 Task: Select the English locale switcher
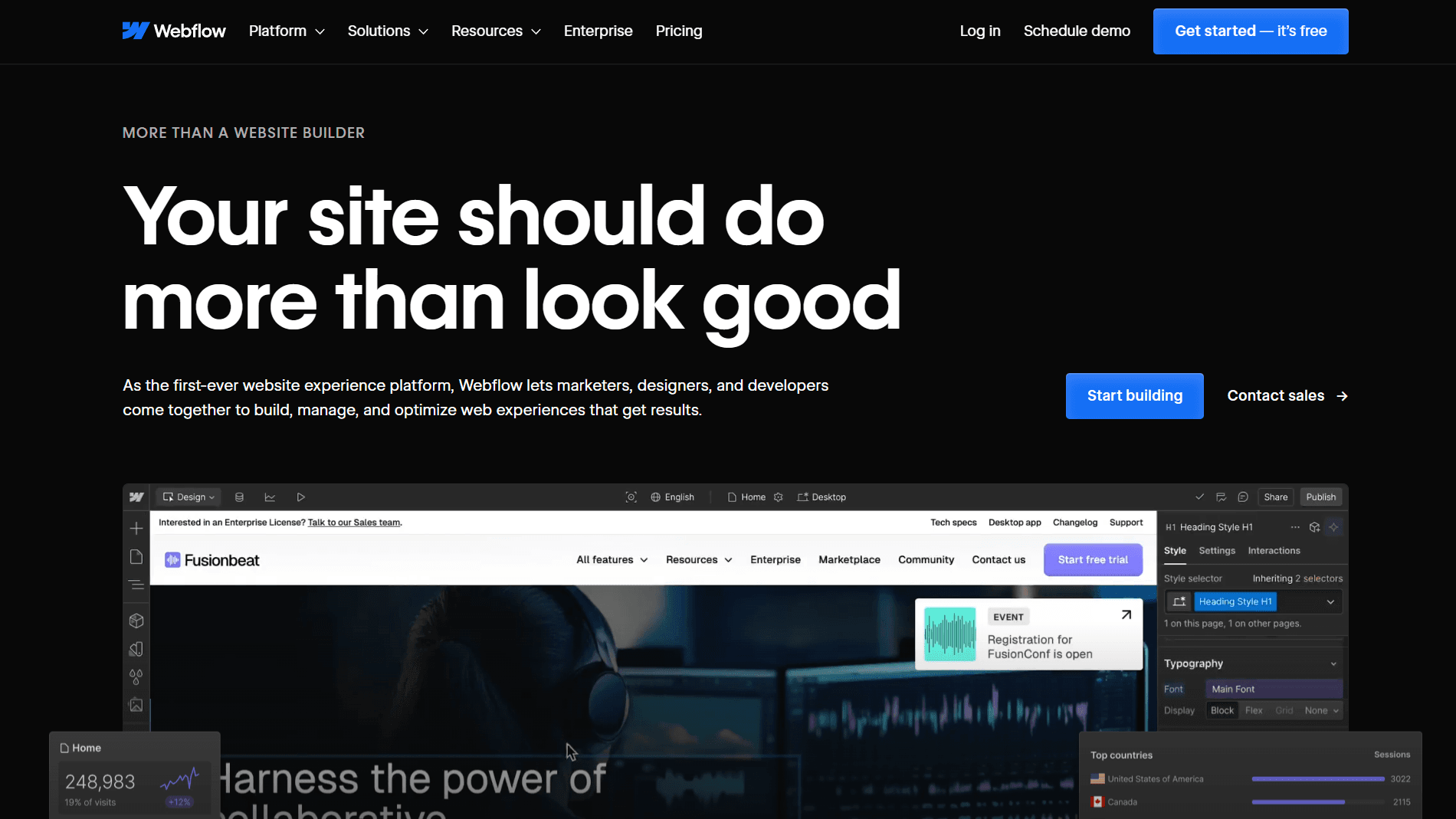pos(672,497)
